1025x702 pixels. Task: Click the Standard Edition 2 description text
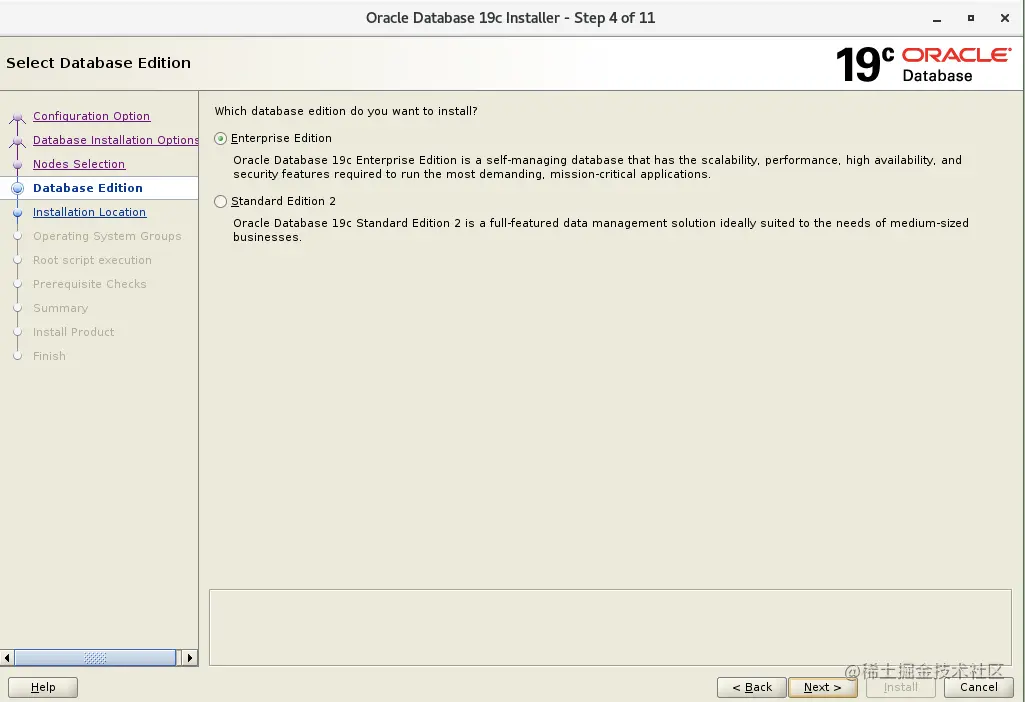(601, 230)
